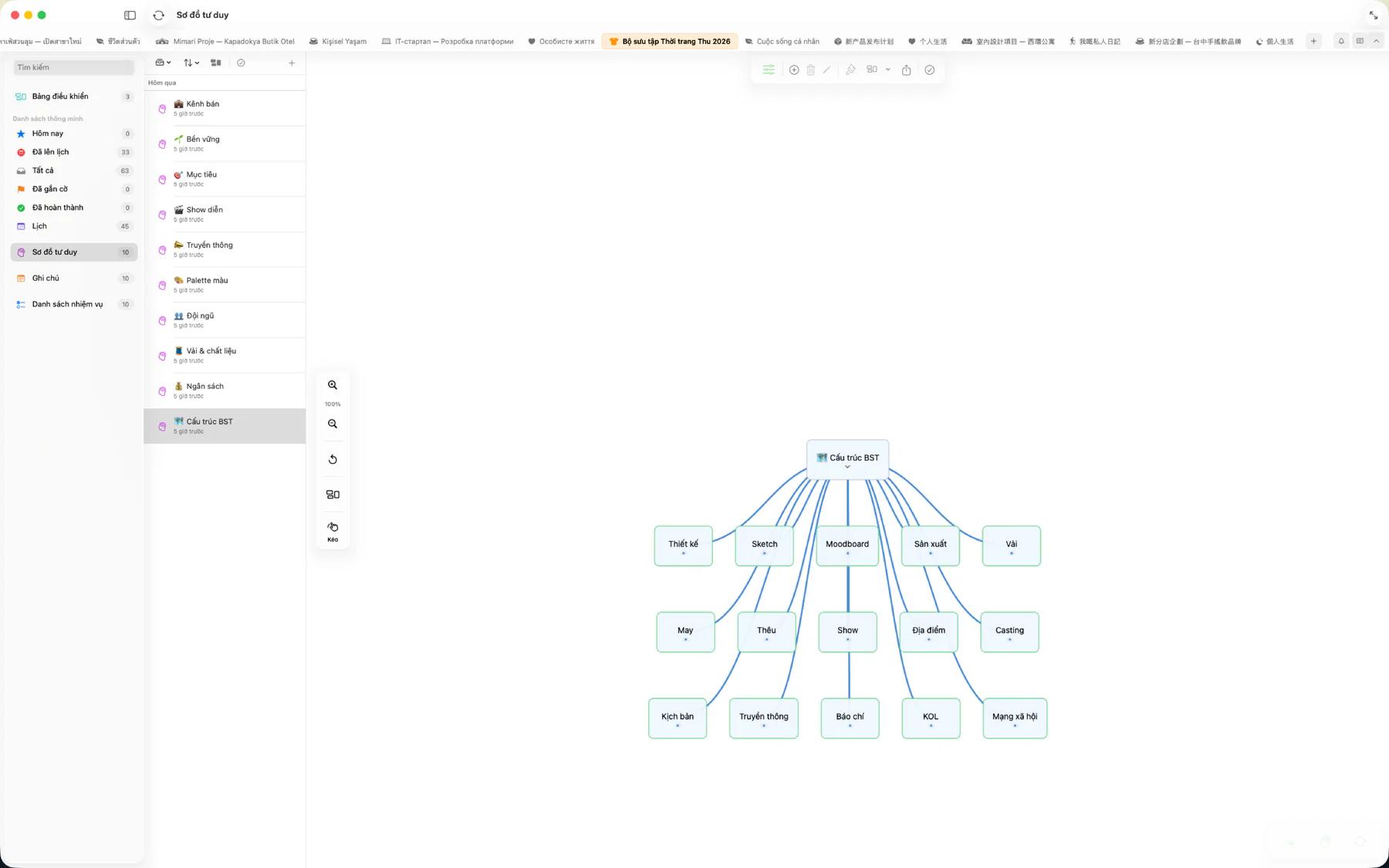Image resolution: width=1389 pixels, height=868 pixels.
Task: Click the zoom out magnifier icon
Action: coord(333,424)
